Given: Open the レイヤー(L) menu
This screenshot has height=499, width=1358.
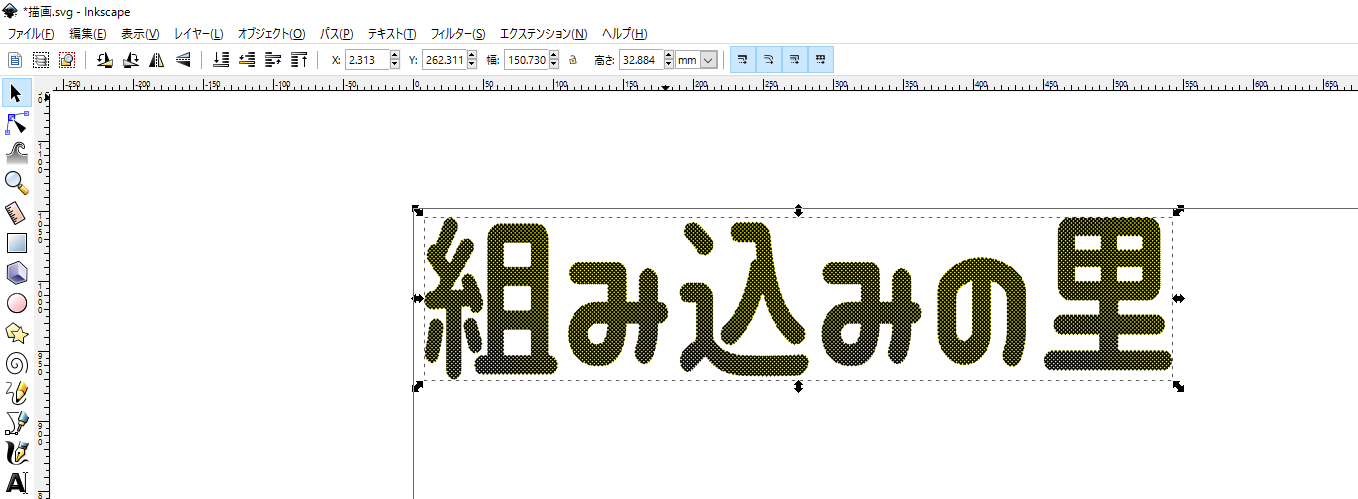Looking at the screenshot, I should pyautogui.click(x=199, y=34).
